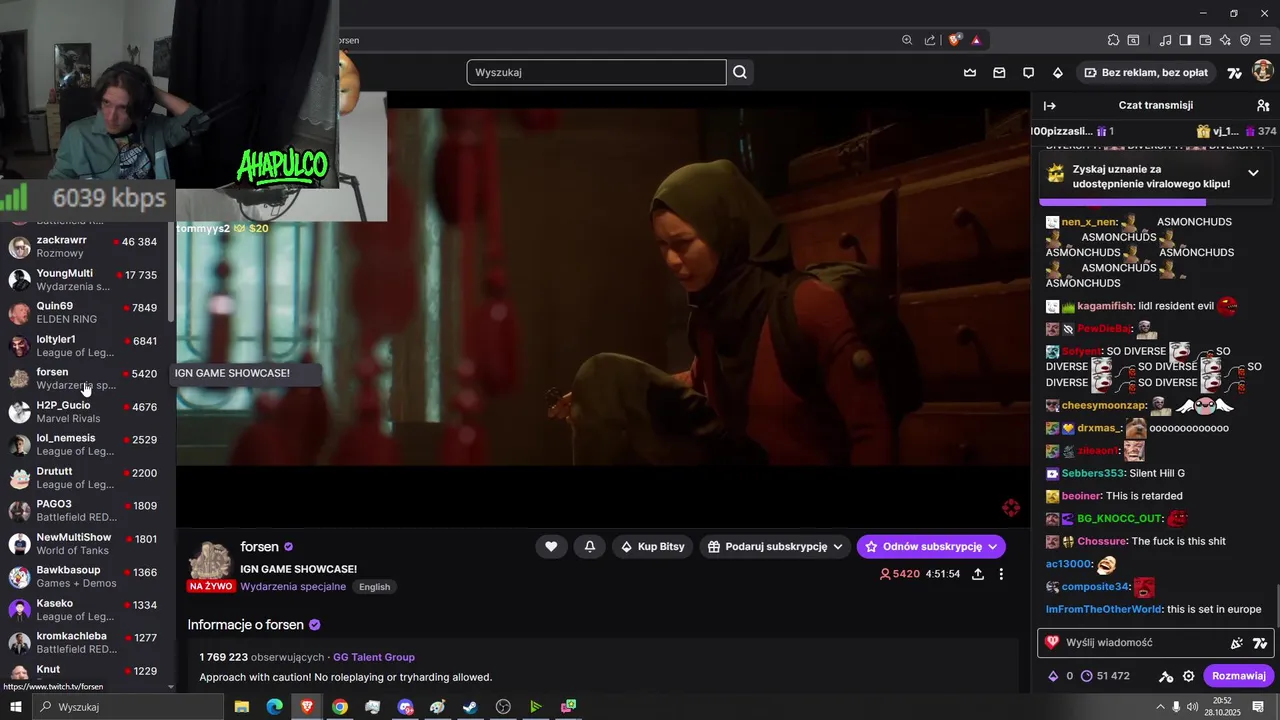This screenshot has height=720, width=1280.
Task: Open File Explorer from taskbar
Action: 242,707
